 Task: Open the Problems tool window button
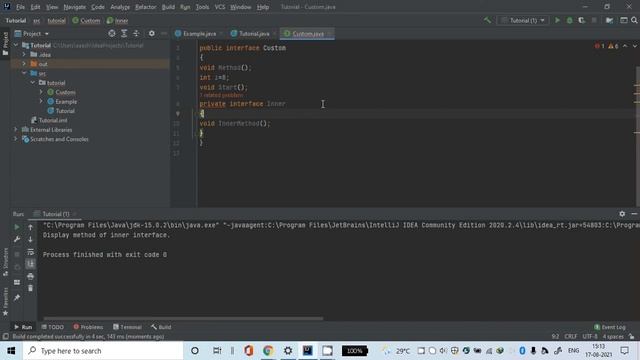click(x=88, y=327)
